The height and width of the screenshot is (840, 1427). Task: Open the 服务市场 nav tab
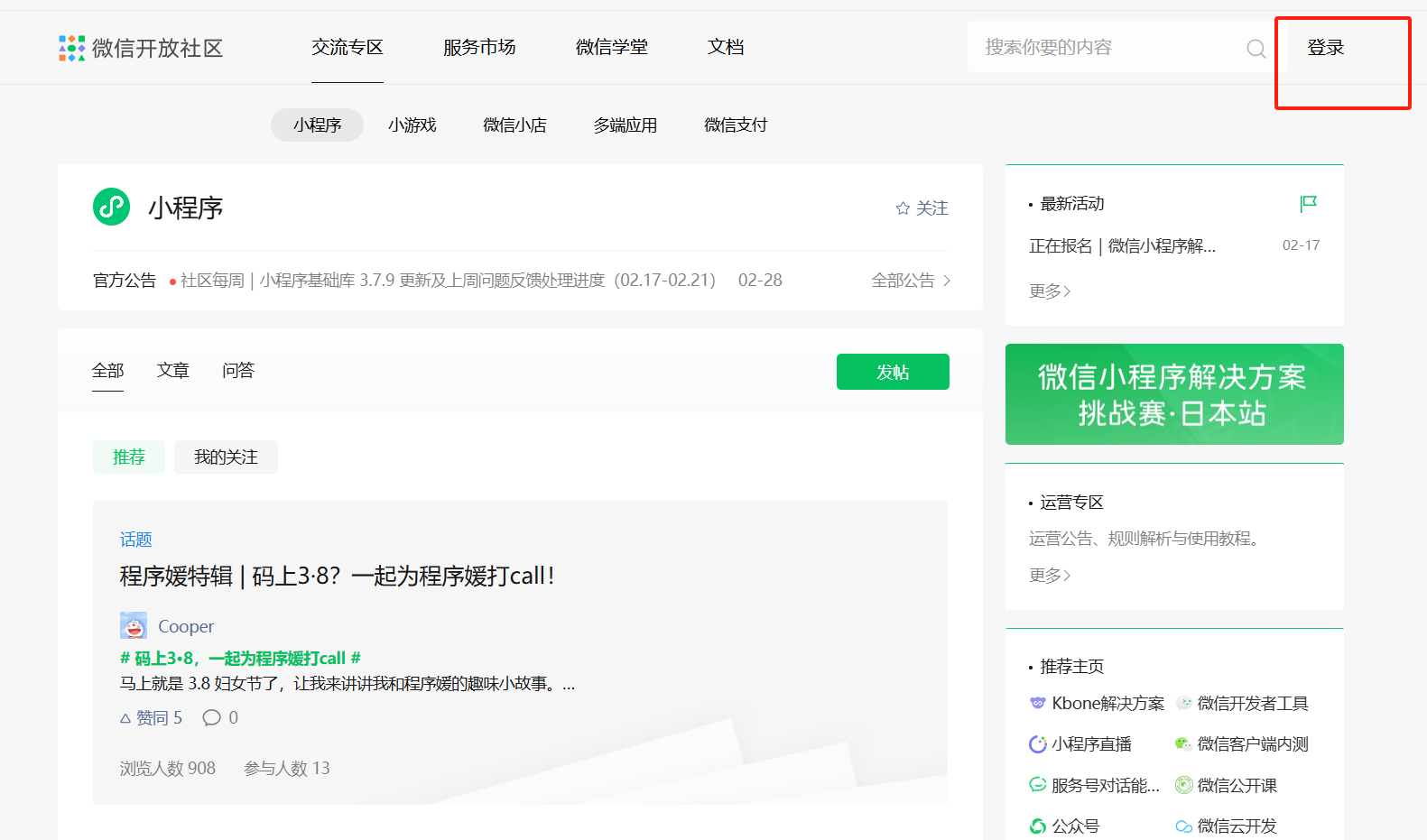[x=479, y=47]
